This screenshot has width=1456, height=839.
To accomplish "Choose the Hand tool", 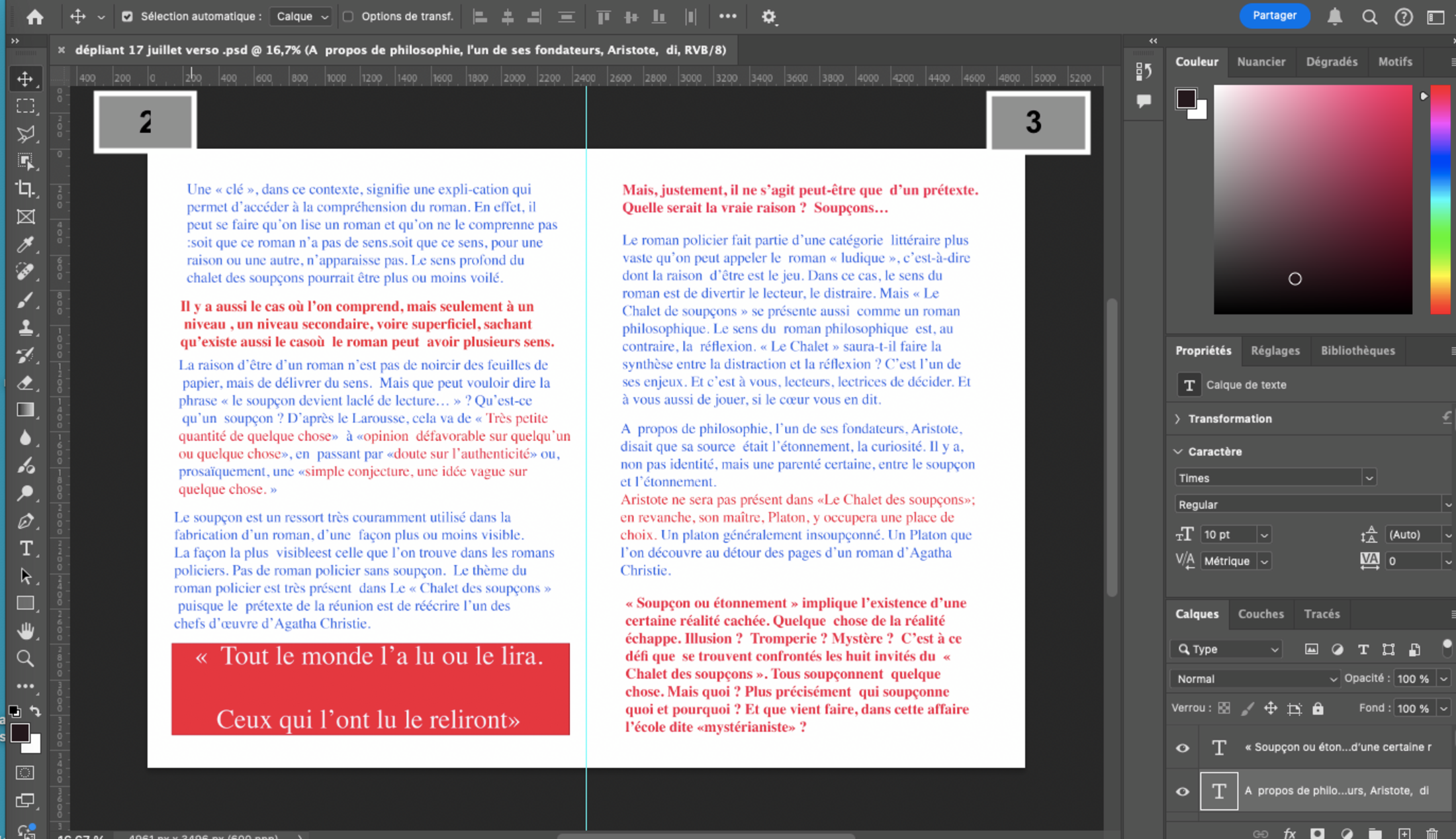I will click(25, 630).
